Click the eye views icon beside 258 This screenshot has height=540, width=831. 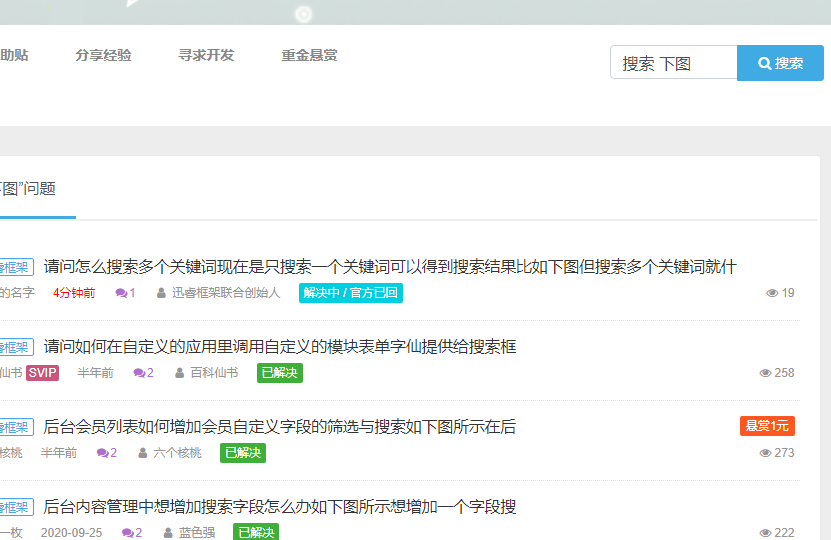(765, 373)
